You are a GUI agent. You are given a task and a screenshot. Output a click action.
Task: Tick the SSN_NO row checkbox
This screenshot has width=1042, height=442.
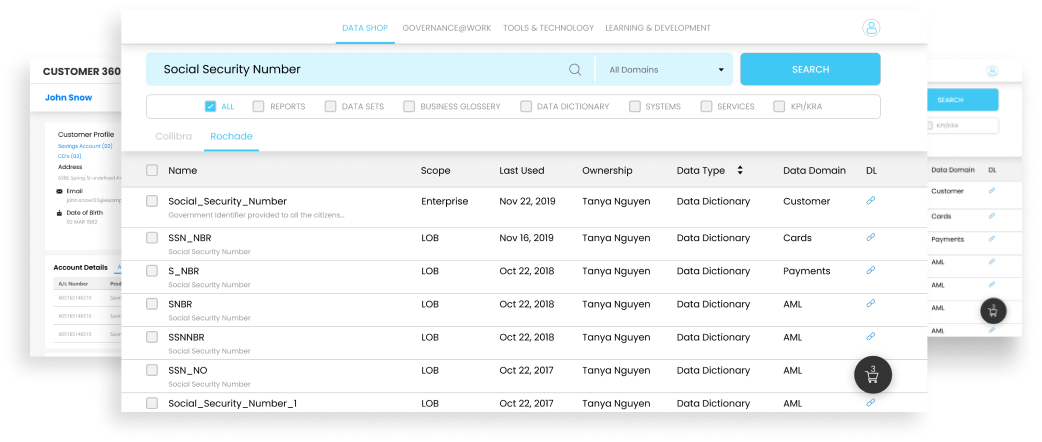click(152, 370)
